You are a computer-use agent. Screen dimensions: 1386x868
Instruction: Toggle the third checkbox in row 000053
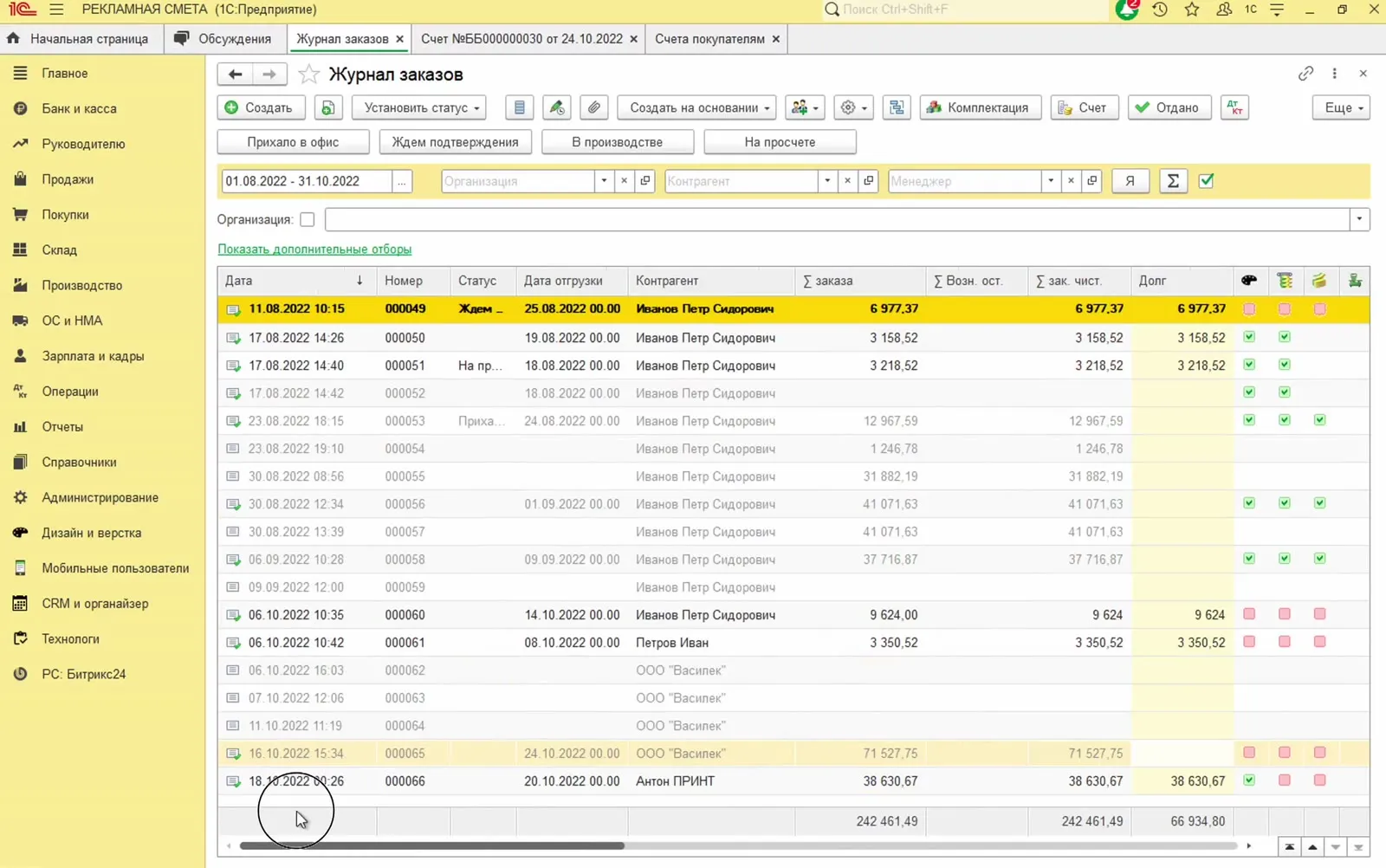[x=1319, y=420]
